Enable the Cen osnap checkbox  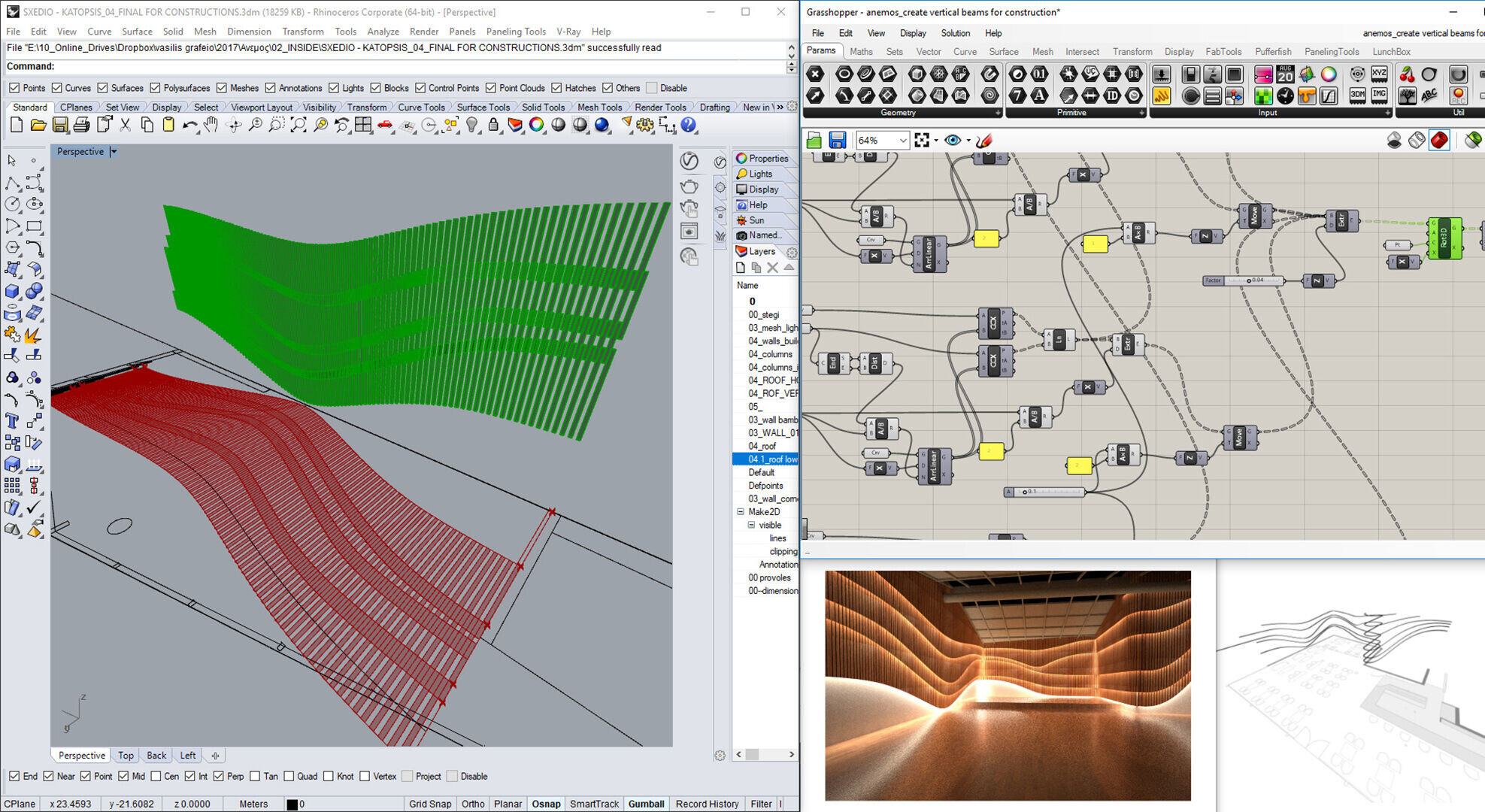click(x=156, y=776)
